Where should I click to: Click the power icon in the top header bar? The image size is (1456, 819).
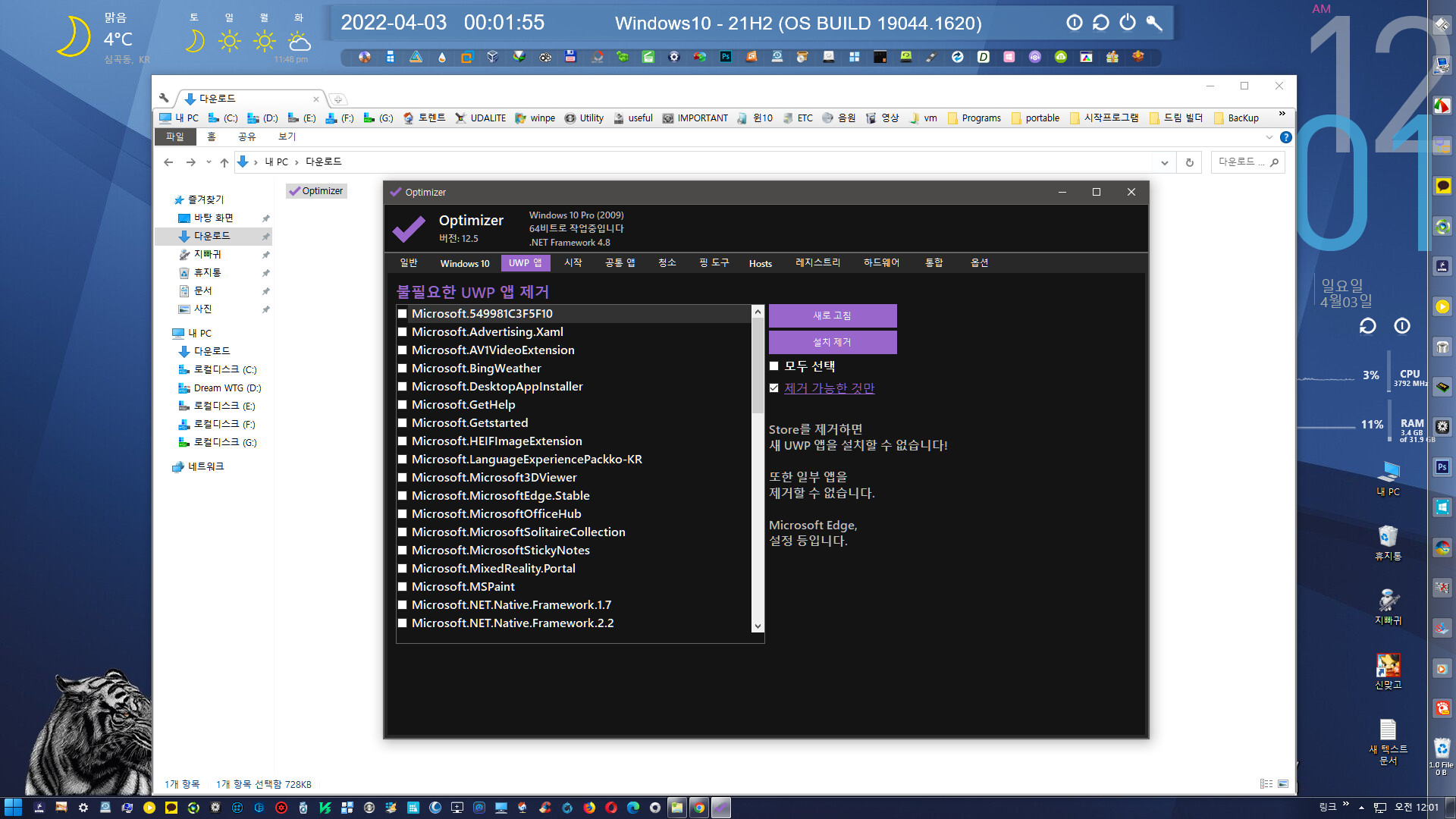pyautogui.click(x=1128, y=23)
